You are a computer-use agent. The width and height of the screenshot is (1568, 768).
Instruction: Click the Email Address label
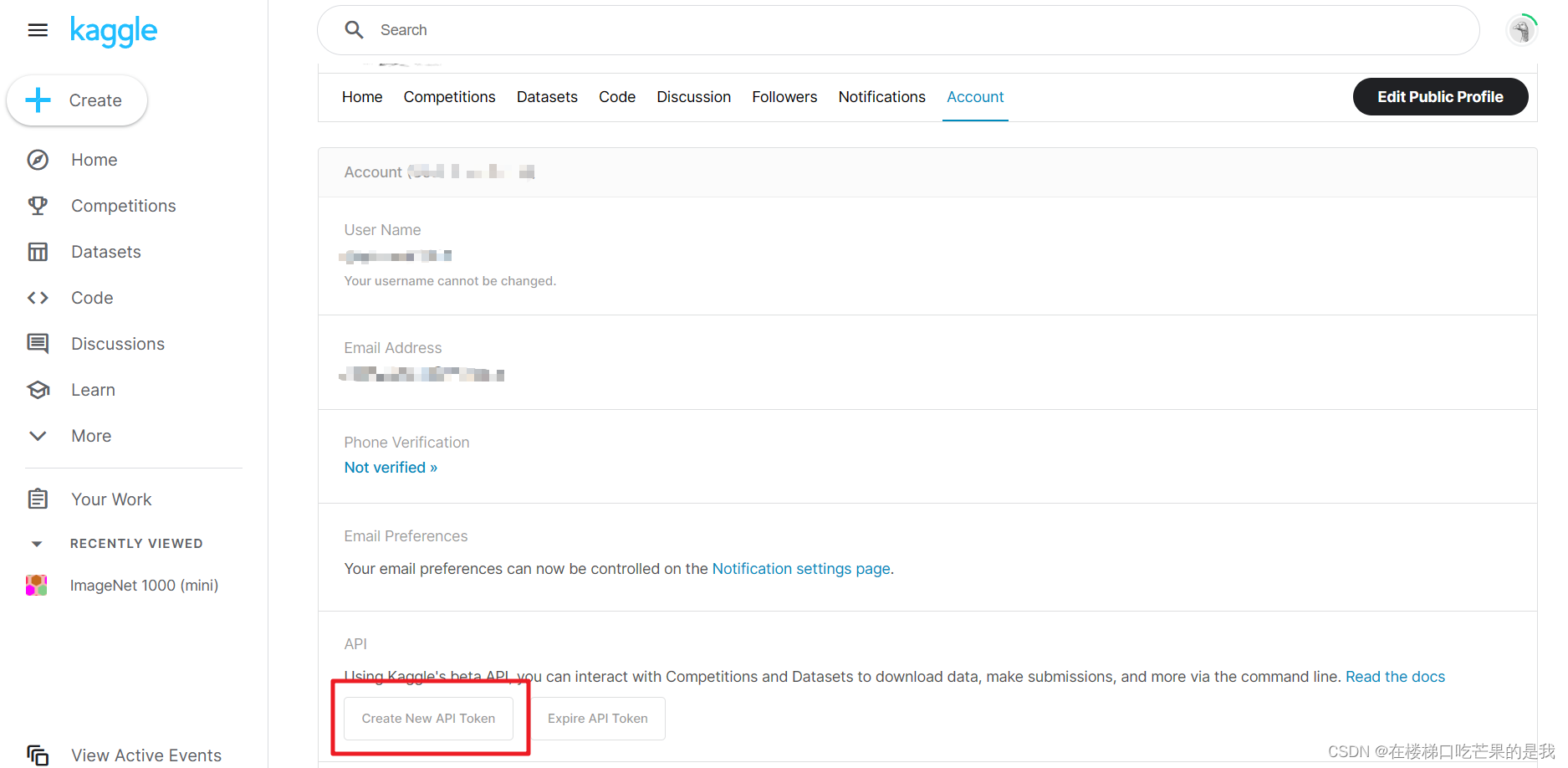tap(392, 348)
